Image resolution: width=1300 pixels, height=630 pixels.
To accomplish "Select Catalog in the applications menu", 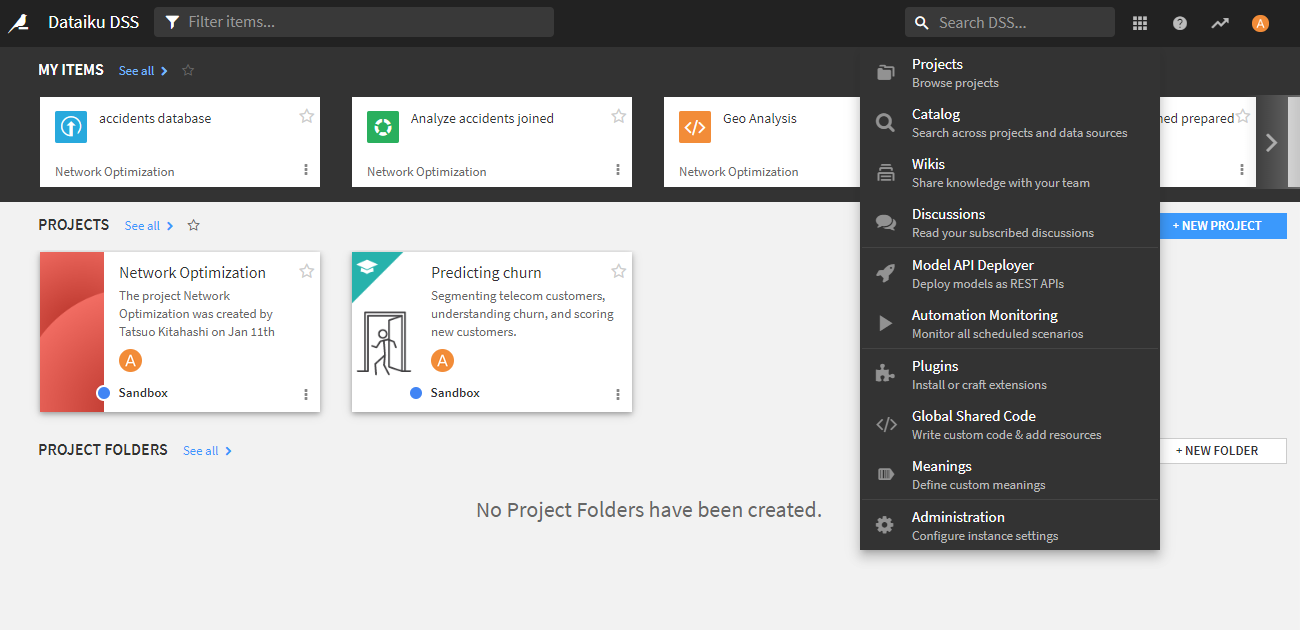I will click(1010, 123).
